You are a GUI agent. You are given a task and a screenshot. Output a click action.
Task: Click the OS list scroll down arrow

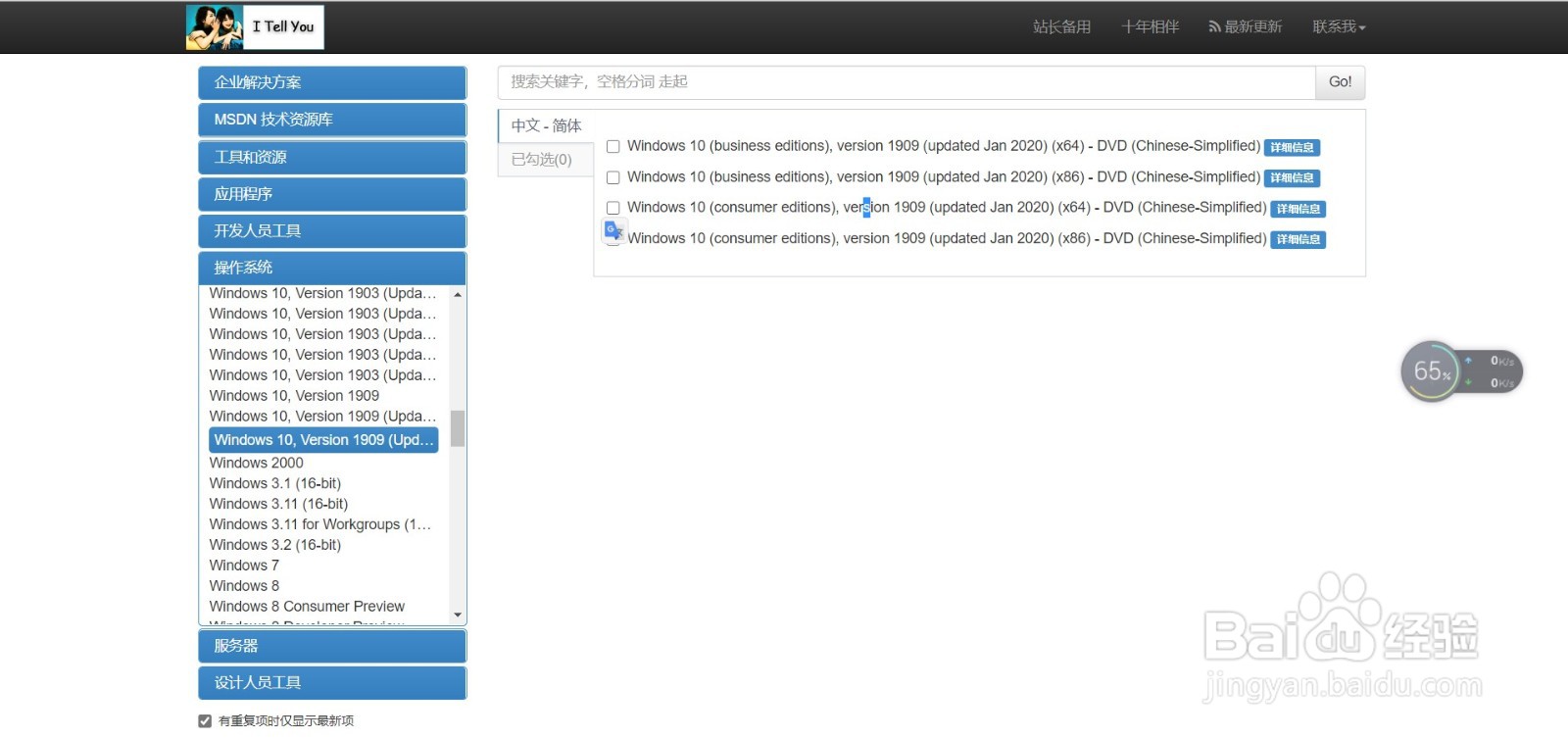point(458,616)
